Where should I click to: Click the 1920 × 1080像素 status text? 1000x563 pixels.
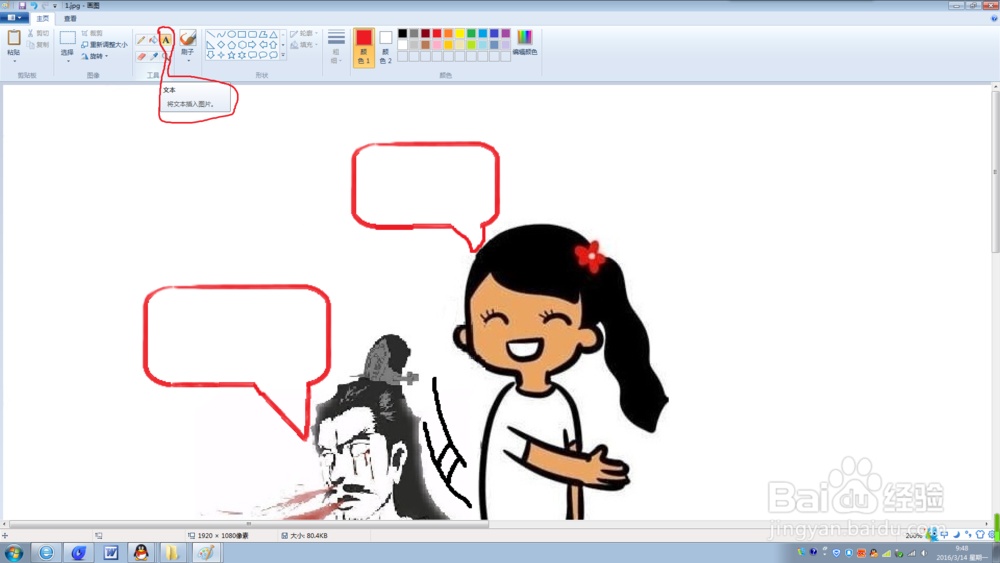tap(223, 536)
